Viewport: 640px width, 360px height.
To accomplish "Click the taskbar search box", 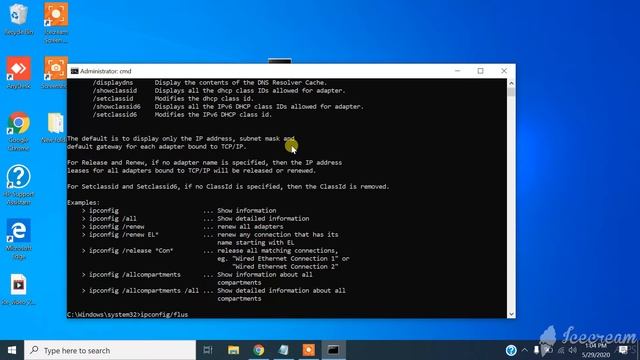I will (x=110, y=350).
